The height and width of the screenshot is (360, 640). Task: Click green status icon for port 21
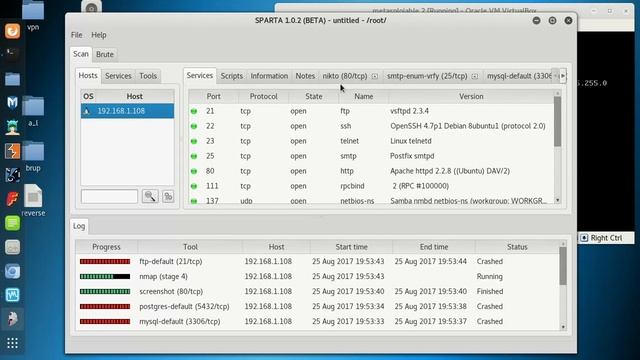[x=194, y=111]
